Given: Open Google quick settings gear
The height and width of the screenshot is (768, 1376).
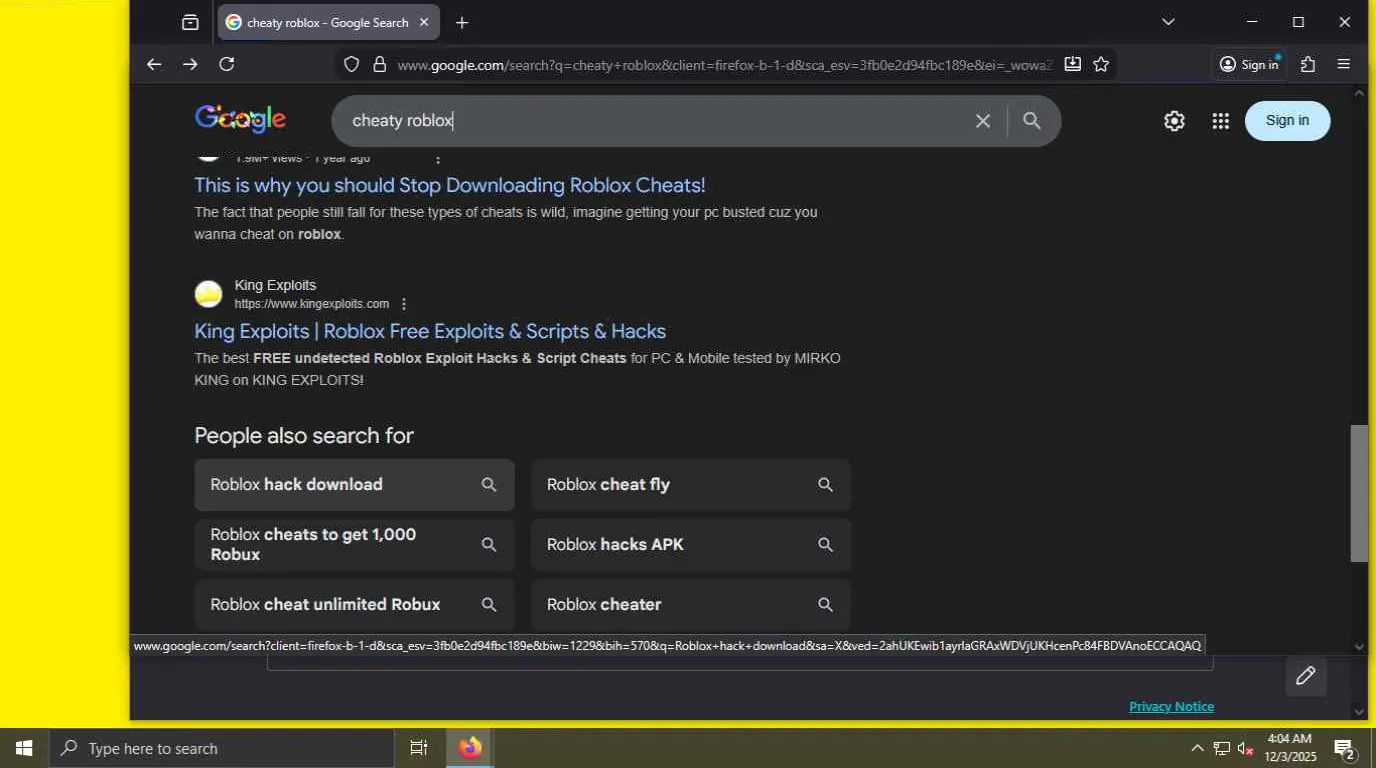Looking at the screenshot, I should coord(1174,121).
